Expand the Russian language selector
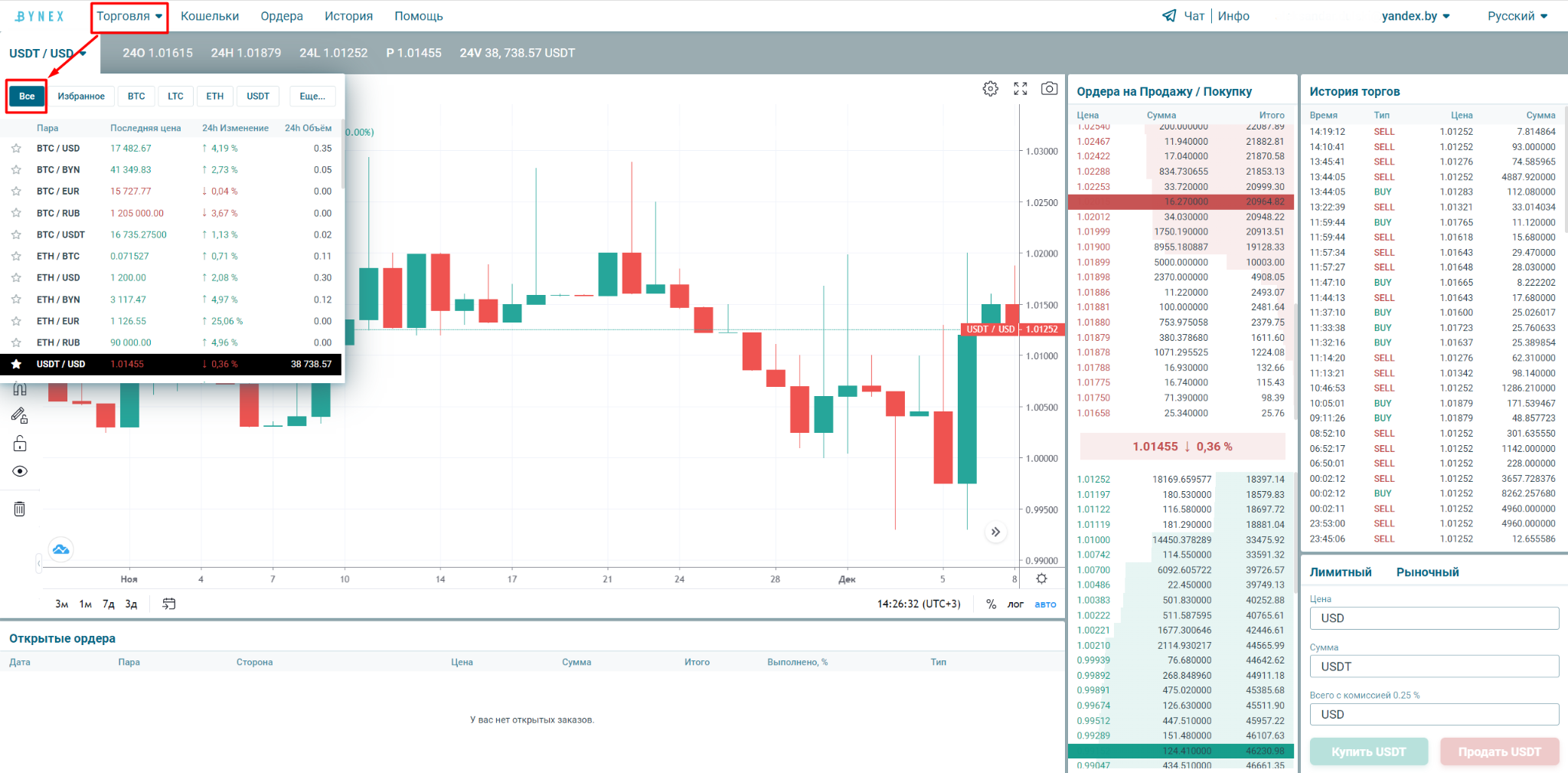The width and height of the screenshot is (1568, 773). coord(1517,15)
